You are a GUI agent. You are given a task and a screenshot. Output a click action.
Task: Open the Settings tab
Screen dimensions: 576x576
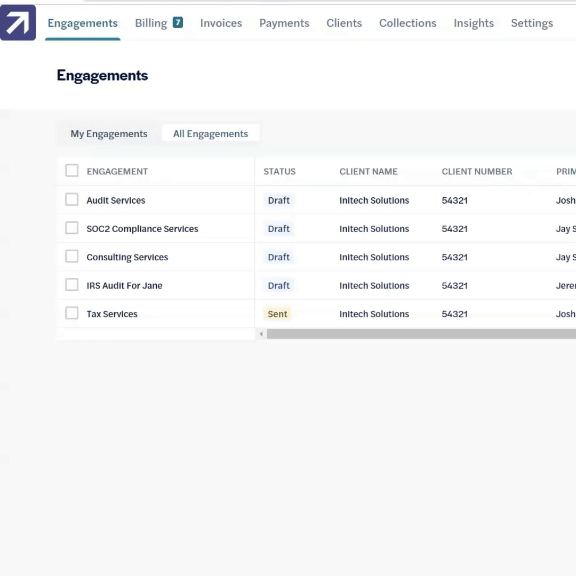tap(532, 23)
